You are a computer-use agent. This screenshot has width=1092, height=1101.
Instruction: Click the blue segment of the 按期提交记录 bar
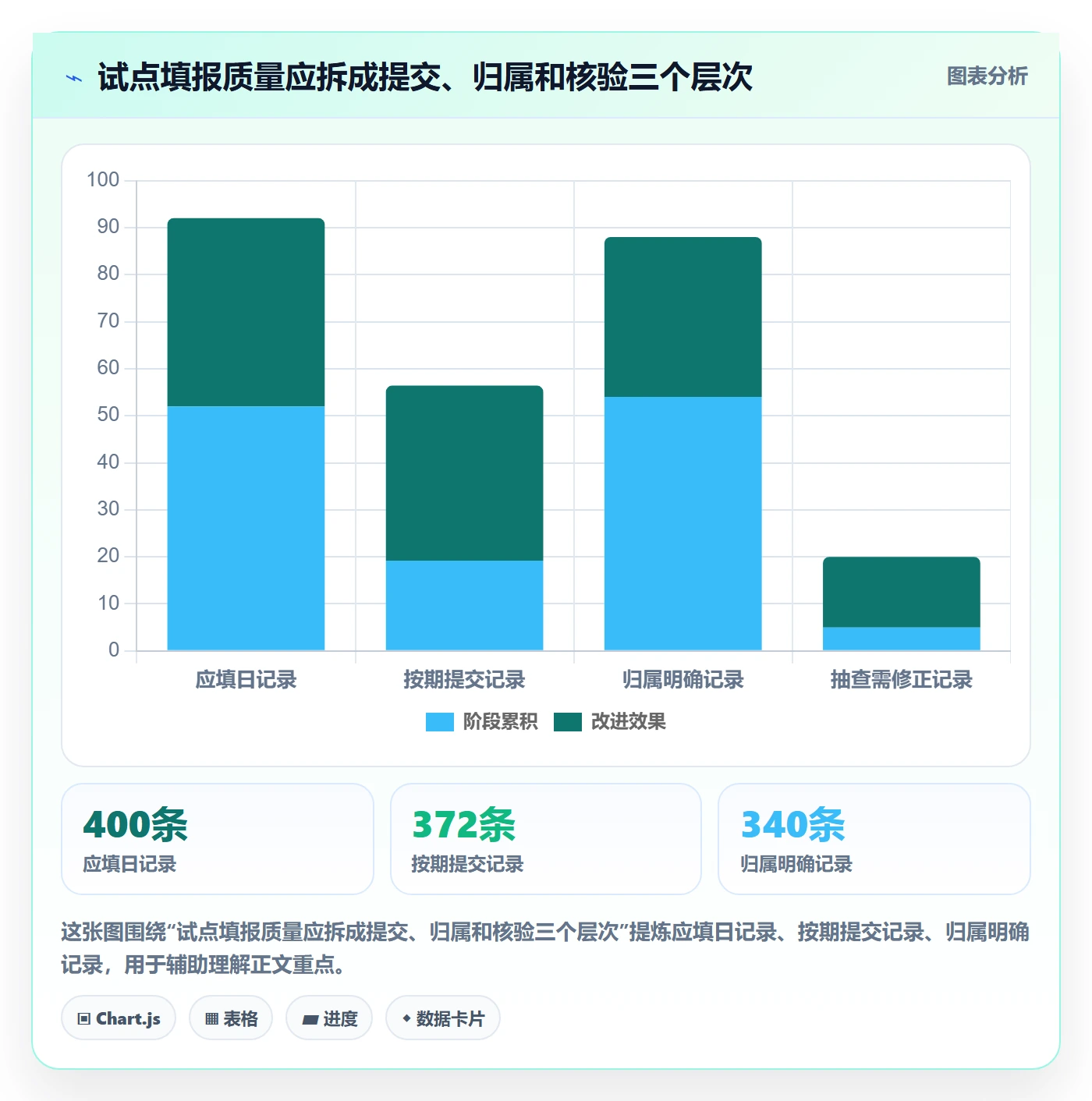pos(464,605)
